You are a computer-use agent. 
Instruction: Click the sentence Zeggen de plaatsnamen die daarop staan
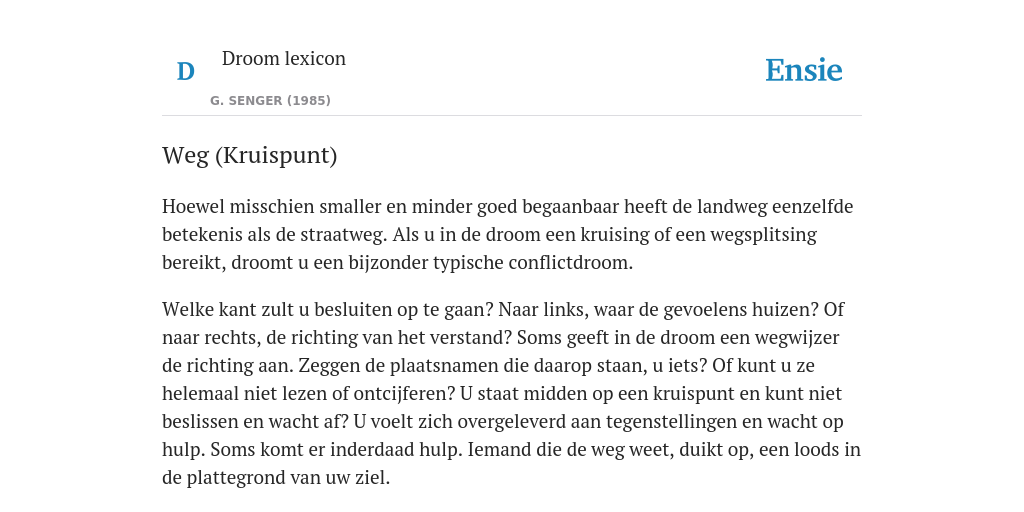click(x=503, y=366)
